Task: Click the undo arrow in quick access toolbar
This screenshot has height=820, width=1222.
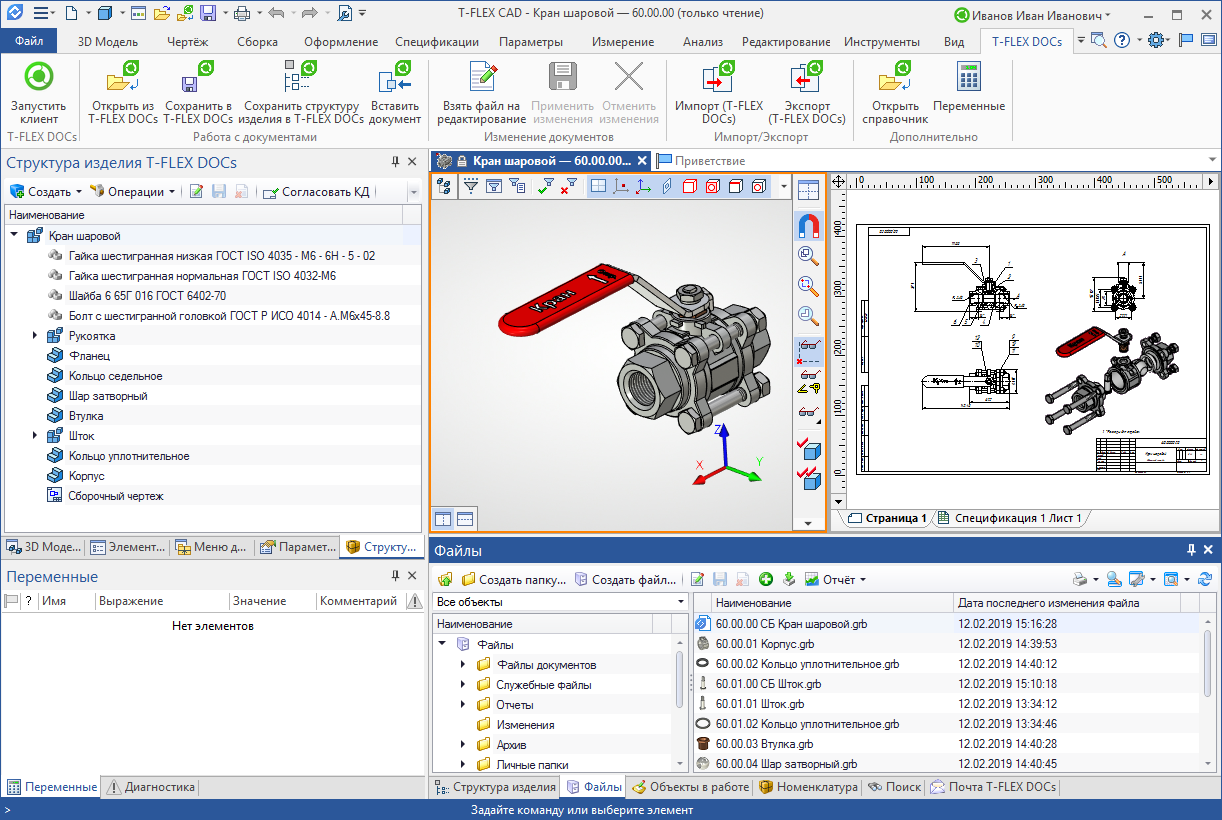Action: (277, 14)
